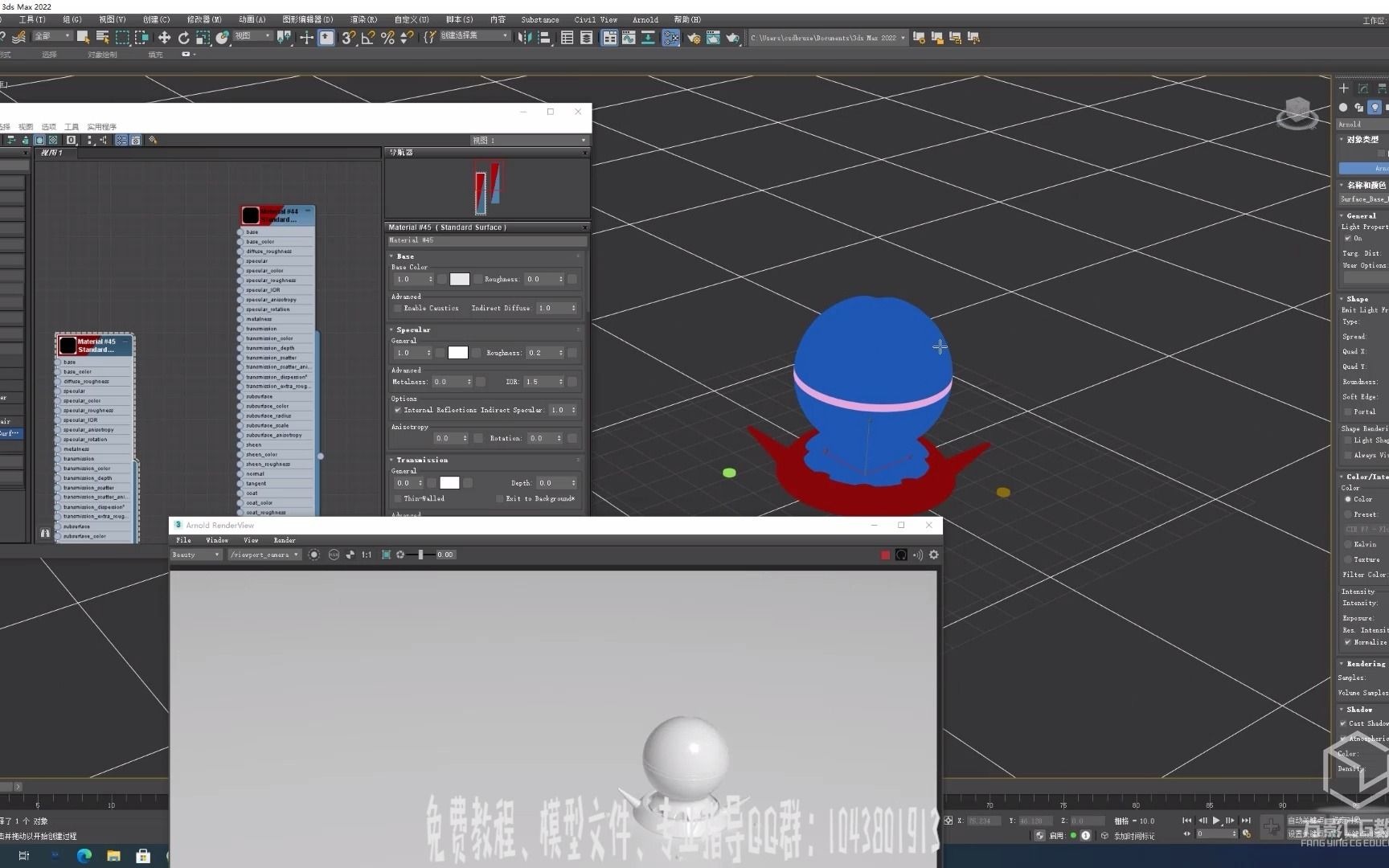Screen dimensions: 1389x868
Task: Open the Render menu in Arnold RenderView
Action: 285,540
